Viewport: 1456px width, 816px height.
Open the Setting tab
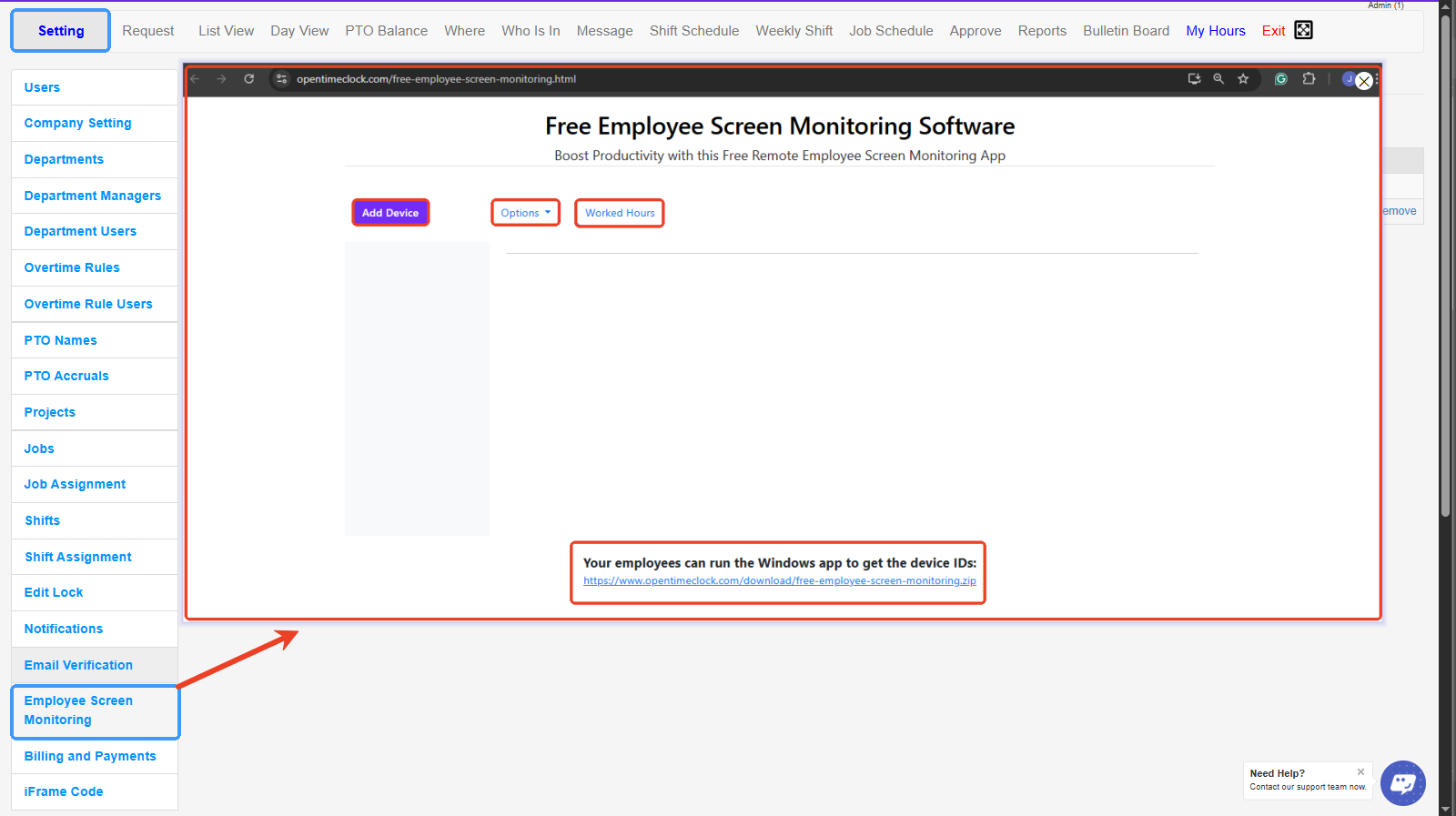point(61,31)
